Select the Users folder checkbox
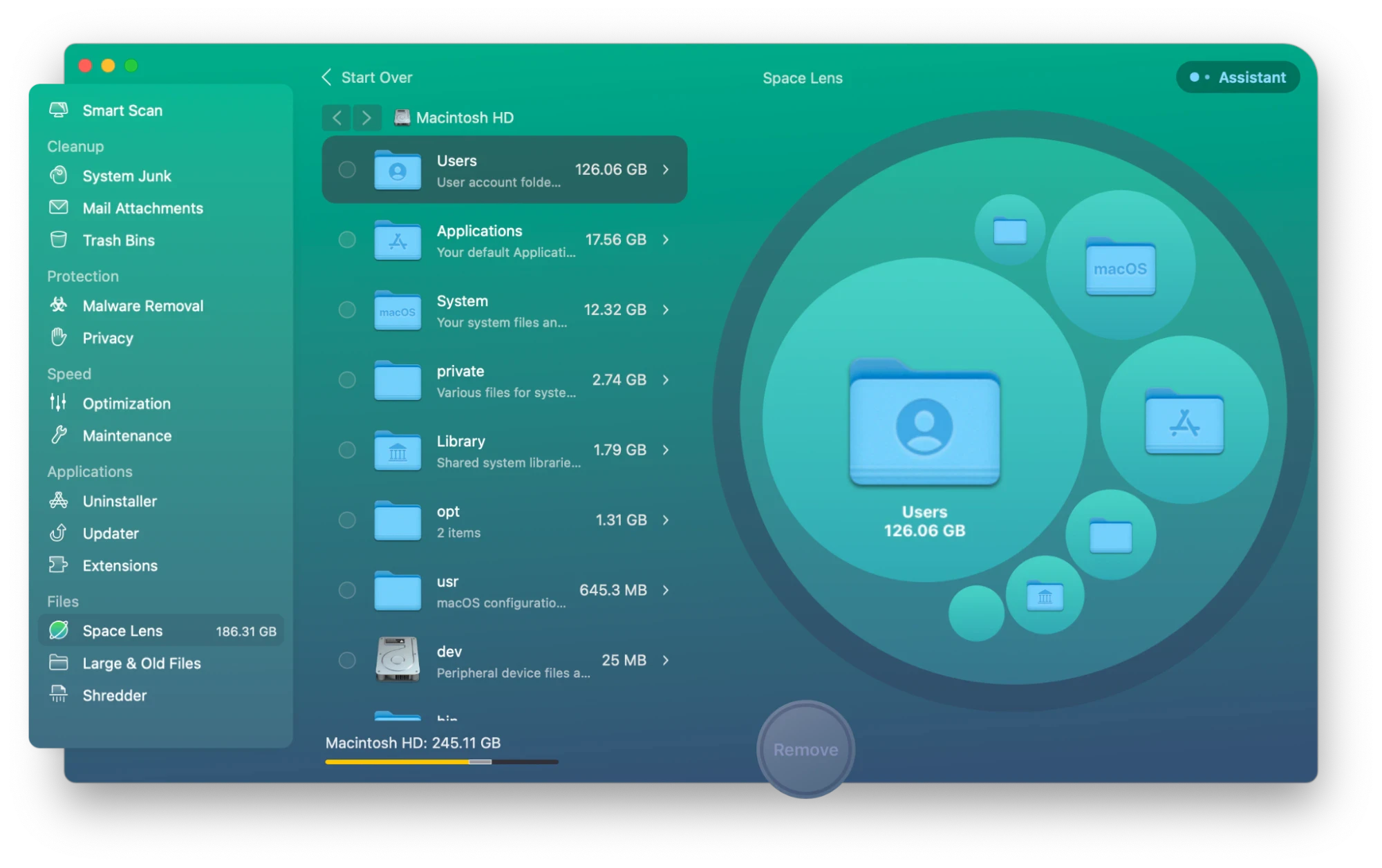This screenshot has height=868, width=1382. [347, 169]
